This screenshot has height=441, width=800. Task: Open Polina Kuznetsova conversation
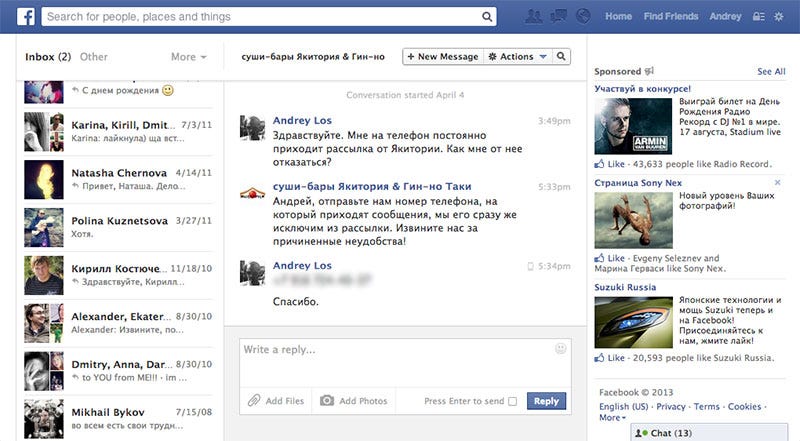pos(118,228)
